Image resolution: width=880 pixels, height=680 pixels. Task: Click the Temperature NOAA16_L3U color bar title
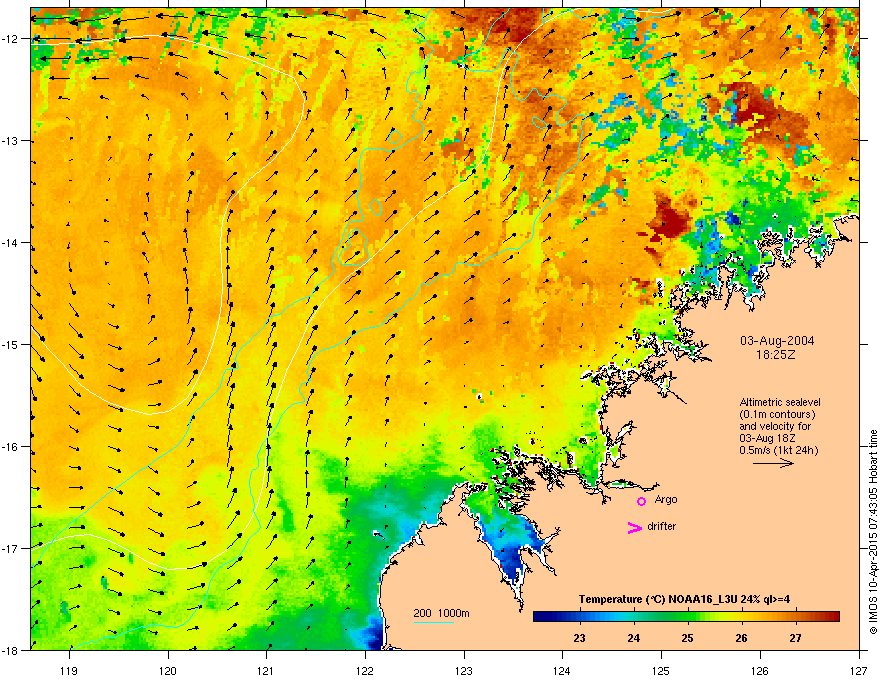tap(684, 599)
